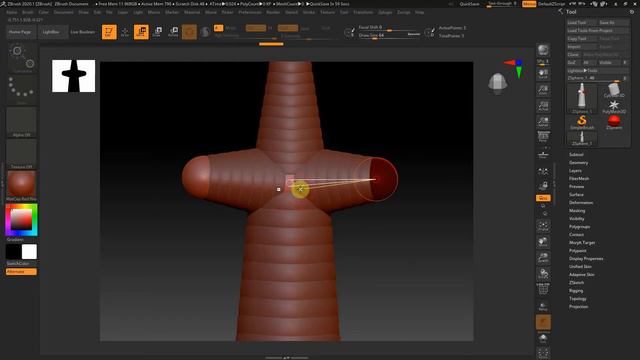Adjust the SPix slider

click(x=543, y=62)
